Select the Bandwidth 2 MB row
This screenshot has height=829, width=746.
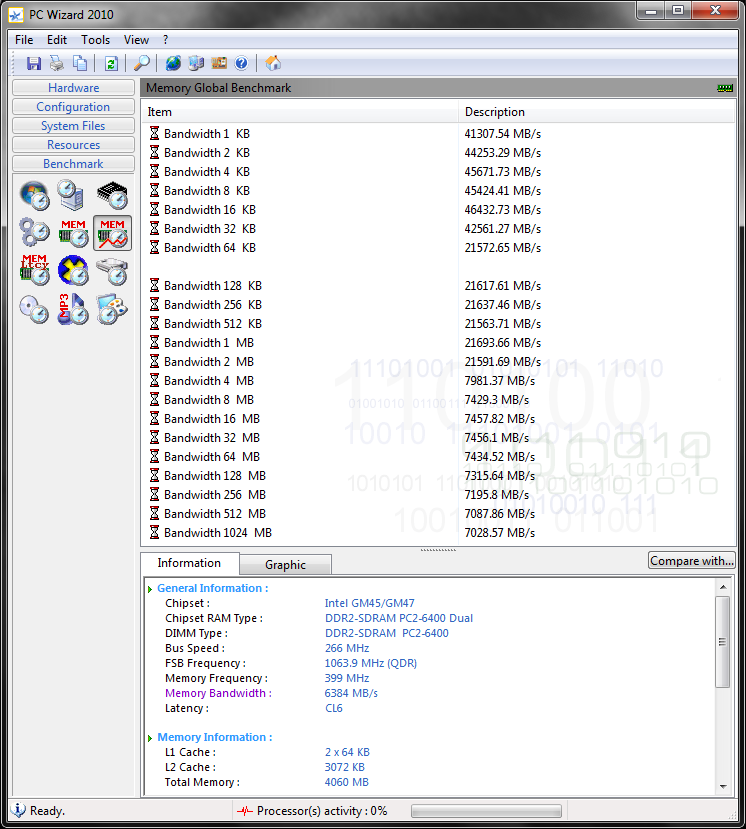(438, 362)
